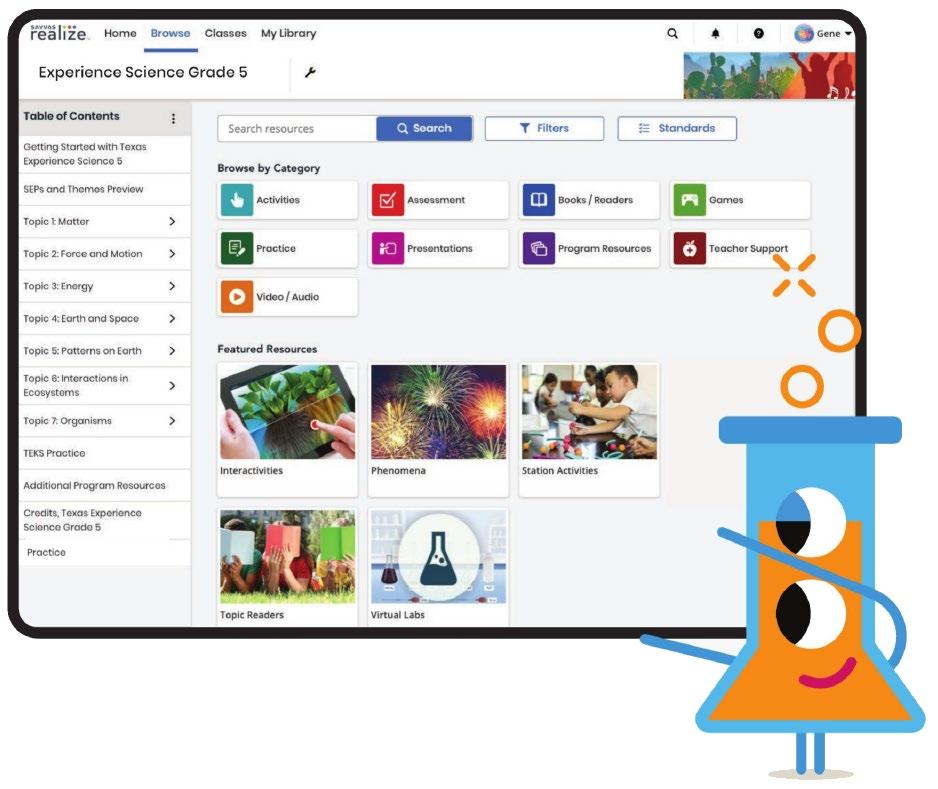
Task: Click the Topic 7: Organisms row text
Action: click(x=67, y=421)
